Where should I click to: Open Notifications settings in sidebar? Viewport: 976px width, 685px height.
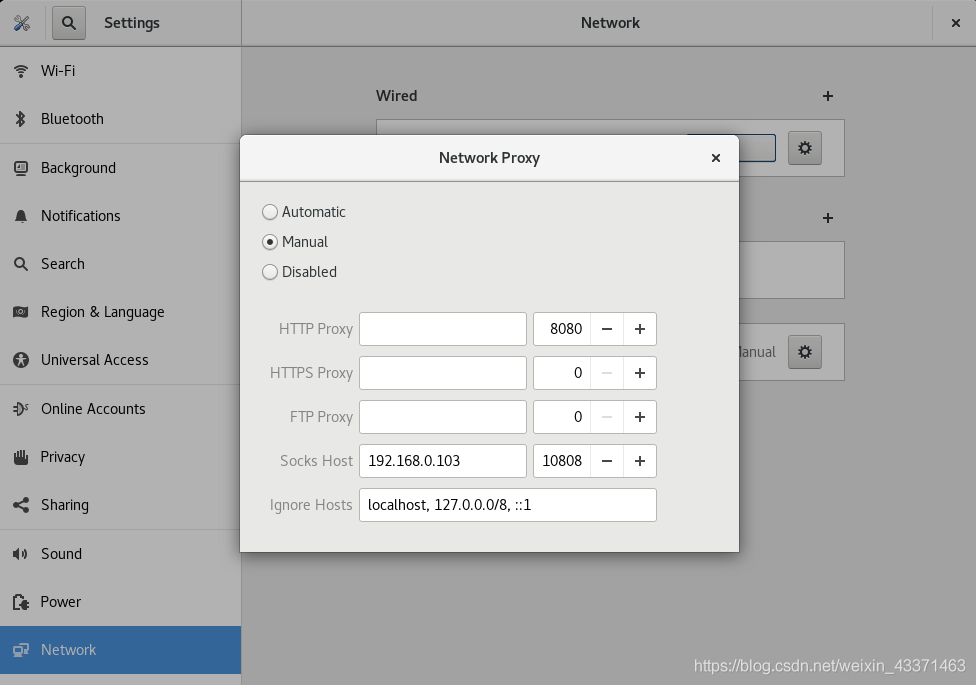[x=120, y=216]
